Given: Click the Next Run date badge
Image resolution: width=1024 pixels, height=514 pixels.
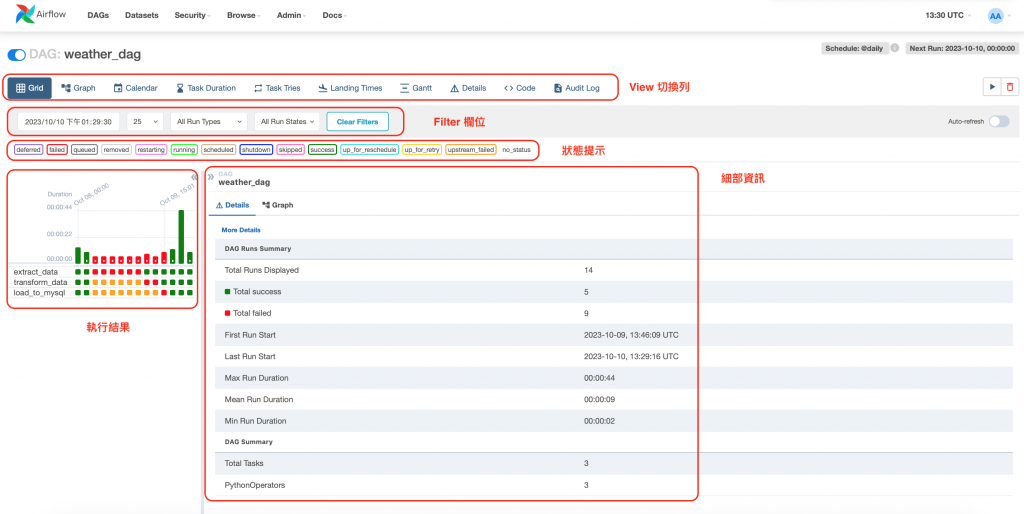Looking at the screenshot, I should tap(962, 48).
